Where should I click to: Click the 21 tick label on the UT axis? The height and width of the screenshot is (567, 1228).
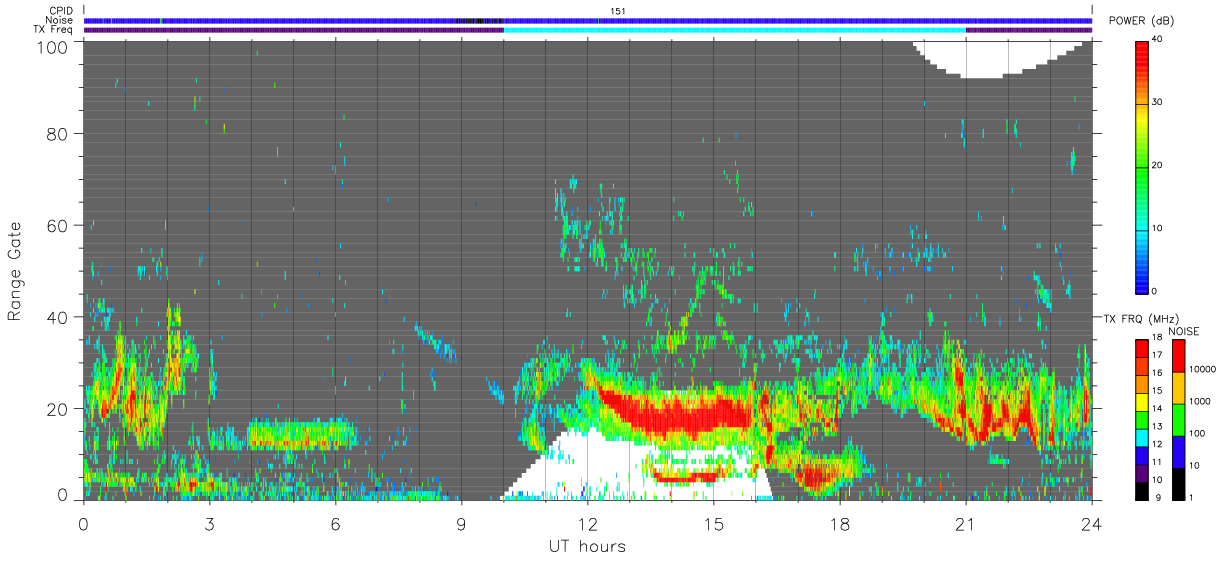(x=966, y=523)
